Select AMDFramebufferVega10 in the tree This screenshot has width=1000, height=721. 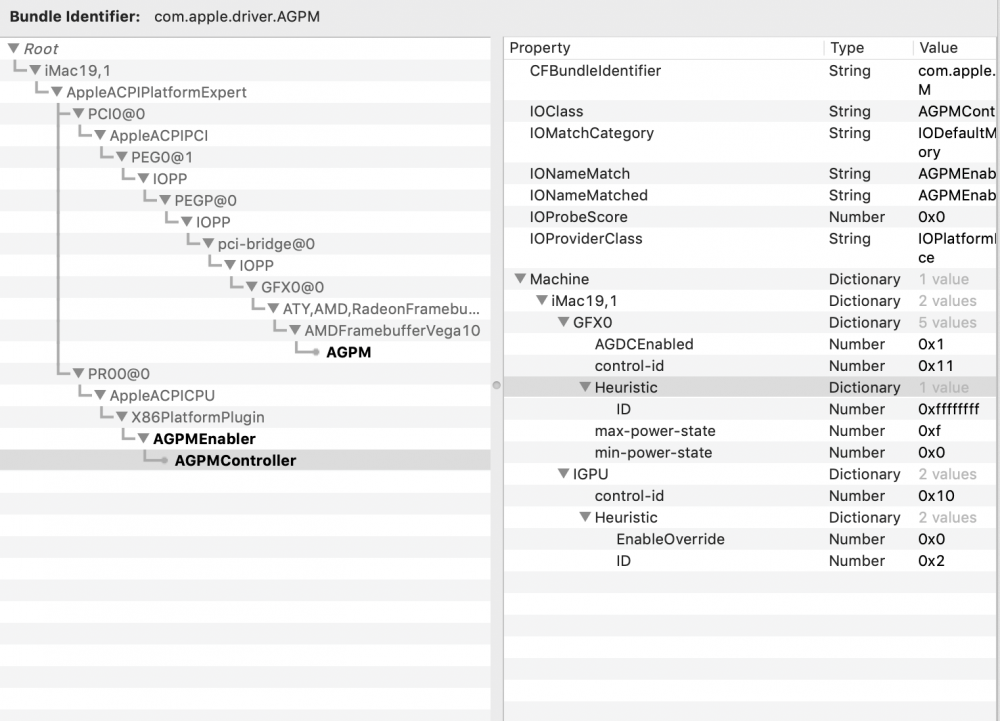(392, 330)
